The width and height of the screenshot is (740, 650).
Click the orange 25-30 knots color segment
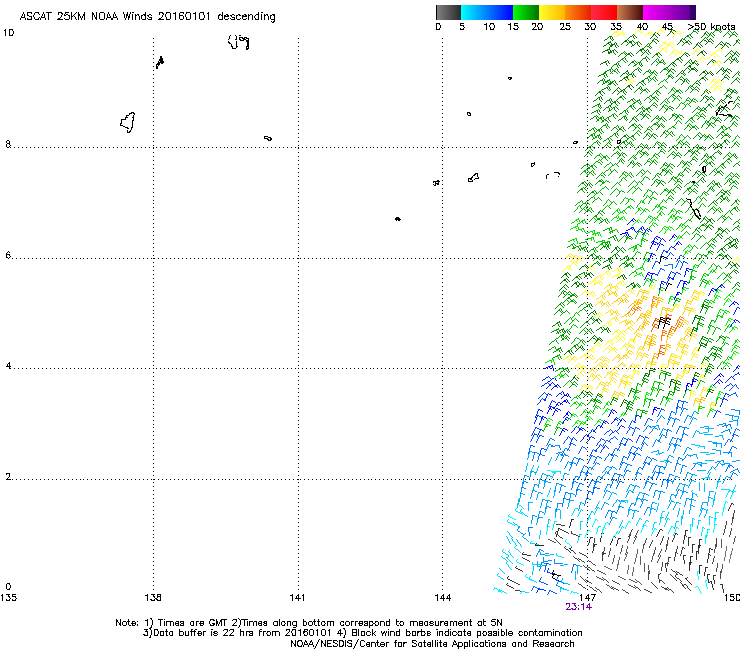click(578, 12)
